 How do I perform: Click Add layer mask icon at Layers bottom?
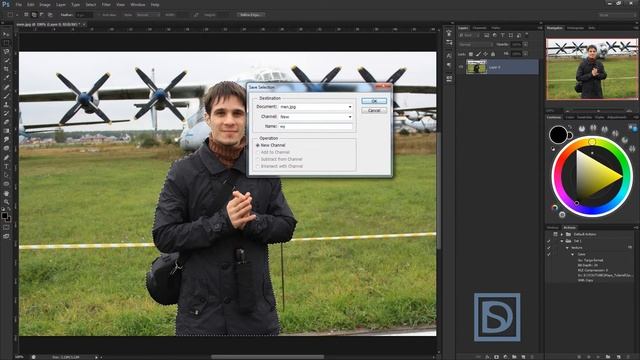tap(496, 357)
